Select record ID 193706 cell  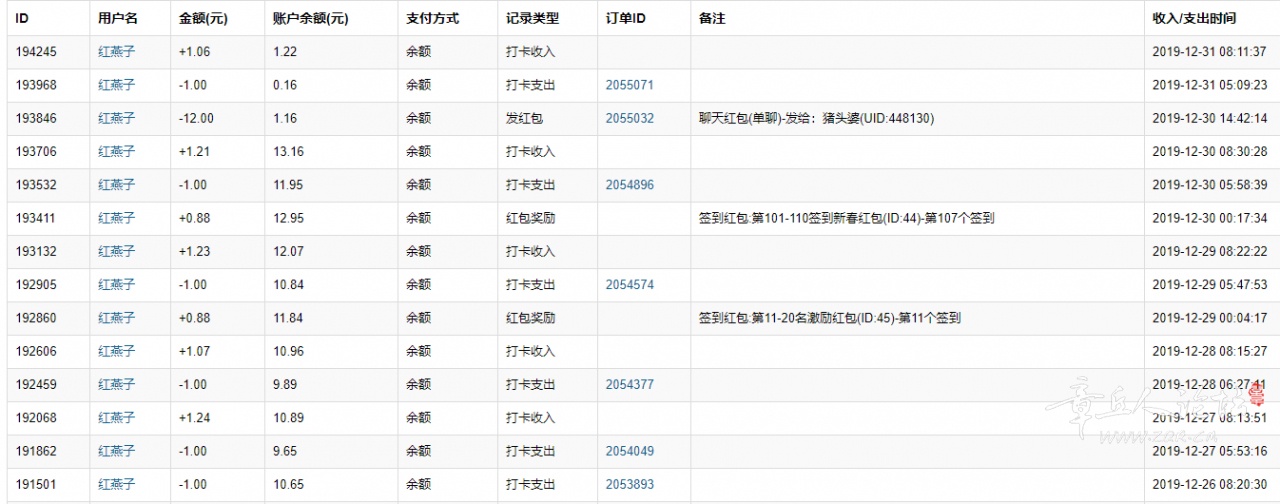coord(48,152)
